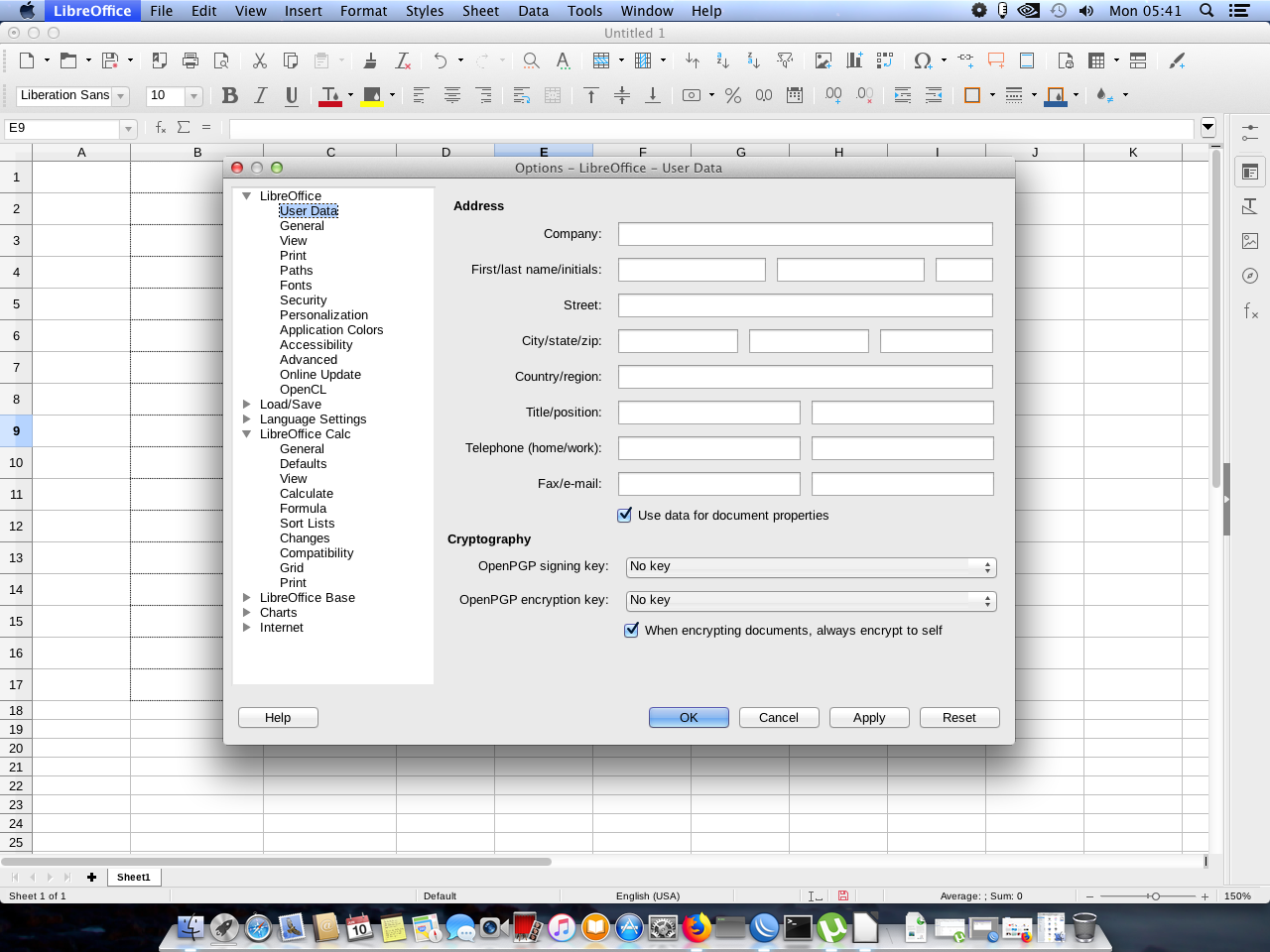
Task: Open the OpenPGP encryption key dropdown
Action: 811,601
